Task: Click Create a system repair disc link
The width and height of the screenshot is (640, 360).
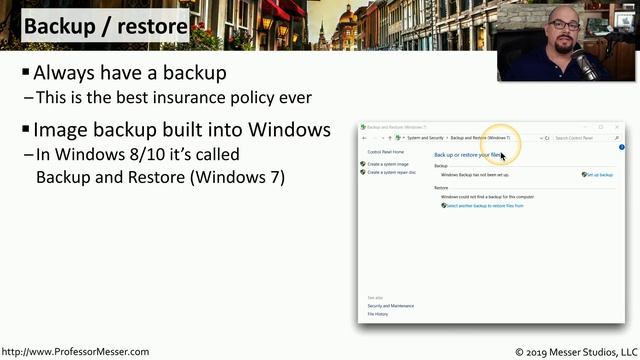Action: pyautogui.click(x=391, y=173)
